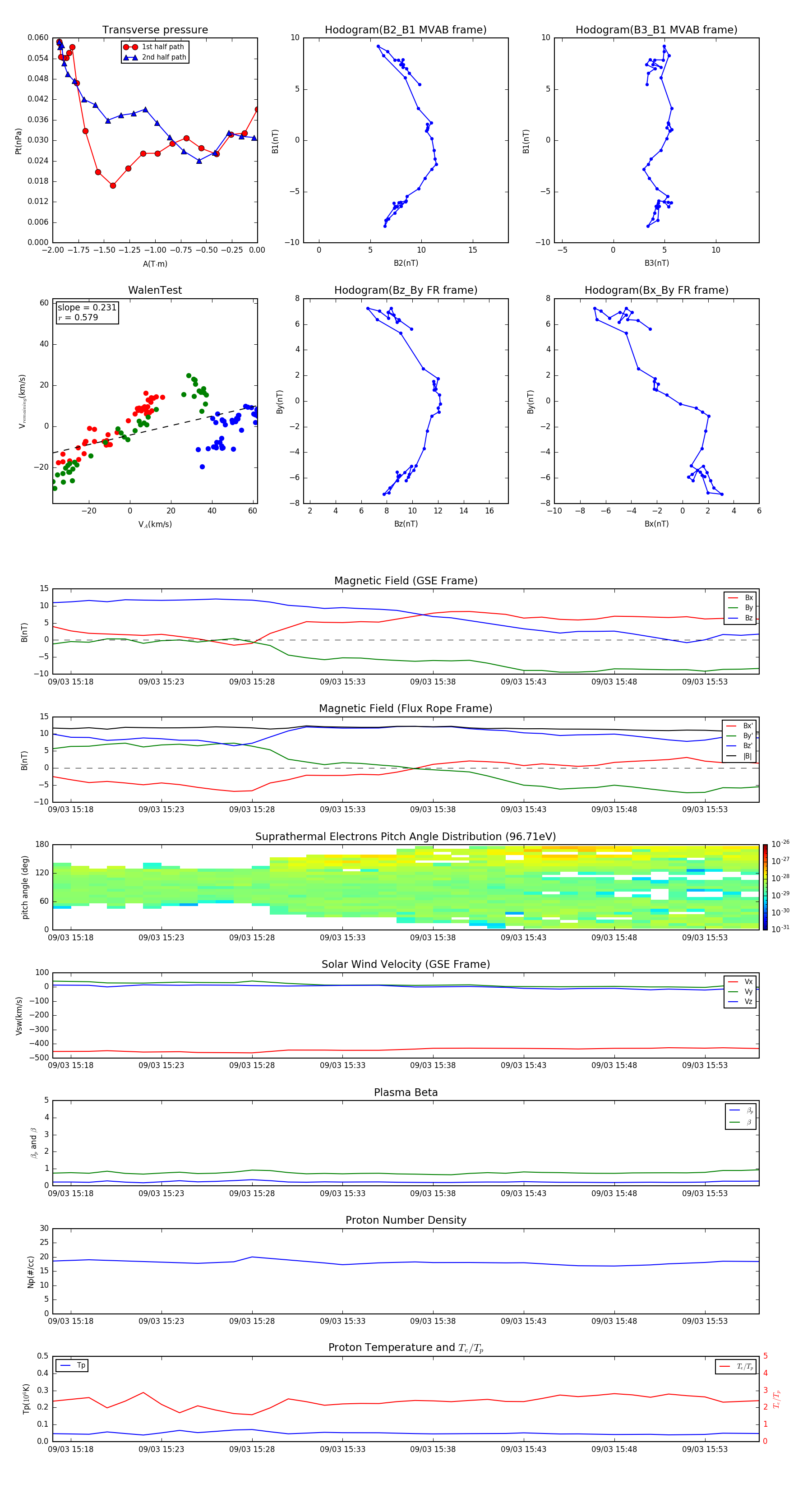Select the "WalenTest" plot title
Image resolution: width=812 pixels, height=1489 pixels.
pyautogui.click(x=155, y=290)
